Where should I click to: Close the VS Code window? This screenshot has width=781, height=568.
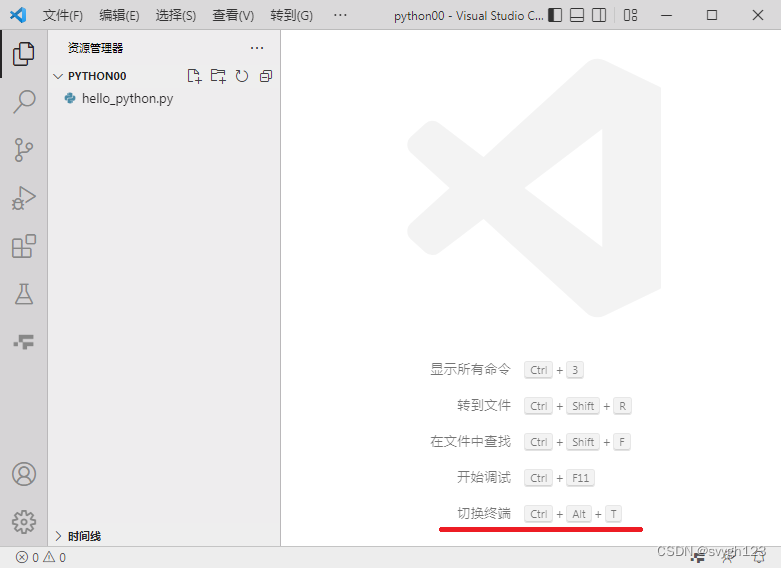coord(758,15)
